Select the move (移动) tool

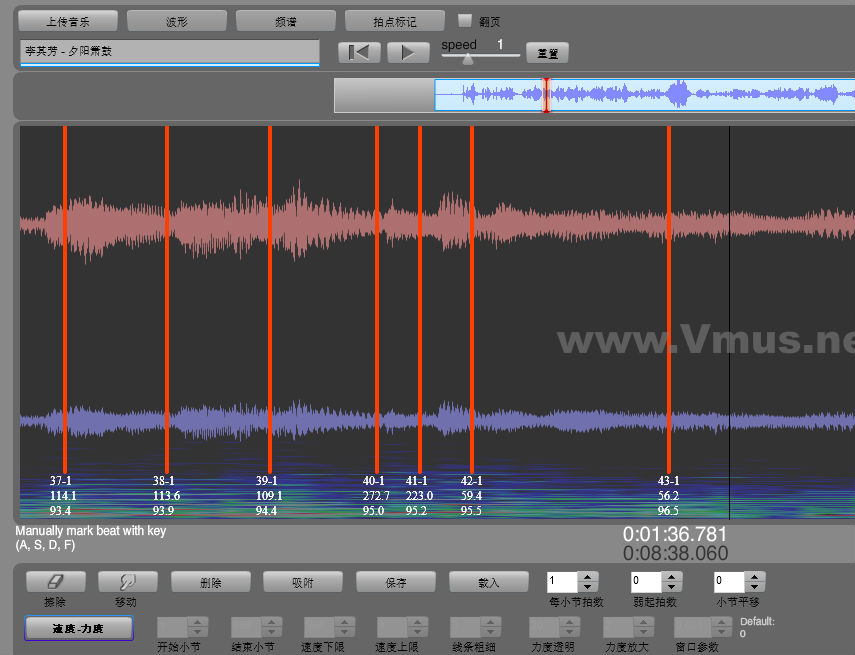[125, 581]
